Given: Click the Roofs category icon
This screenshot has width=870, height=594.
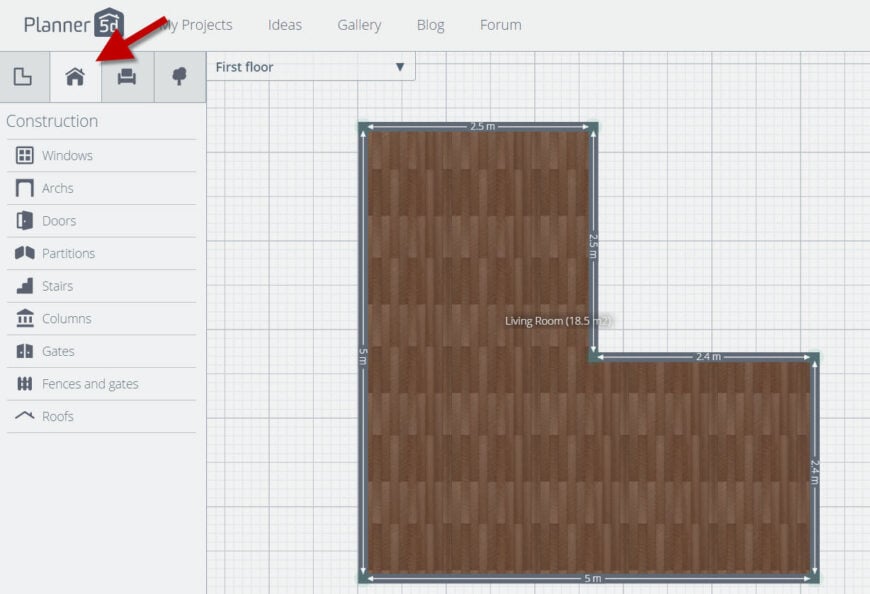Looking at the screenshot, I should 24,415.
